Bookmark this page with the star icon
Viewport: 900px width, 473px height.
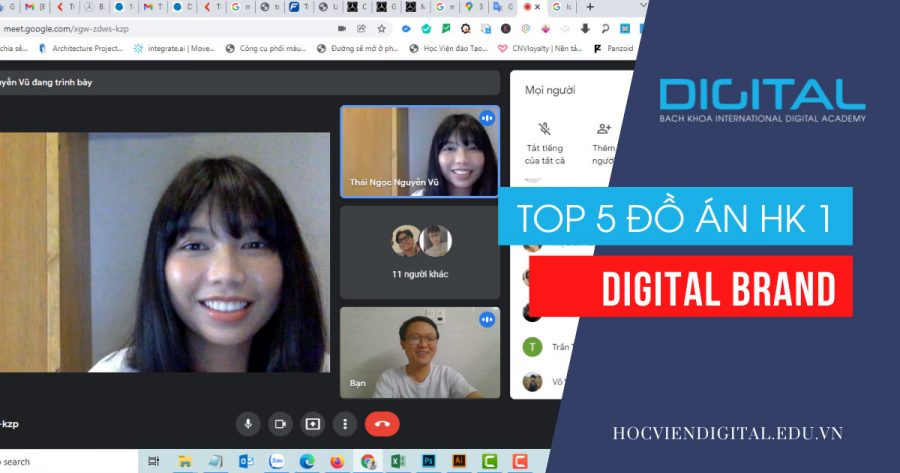pyautogui.click(x=382, y=29)
